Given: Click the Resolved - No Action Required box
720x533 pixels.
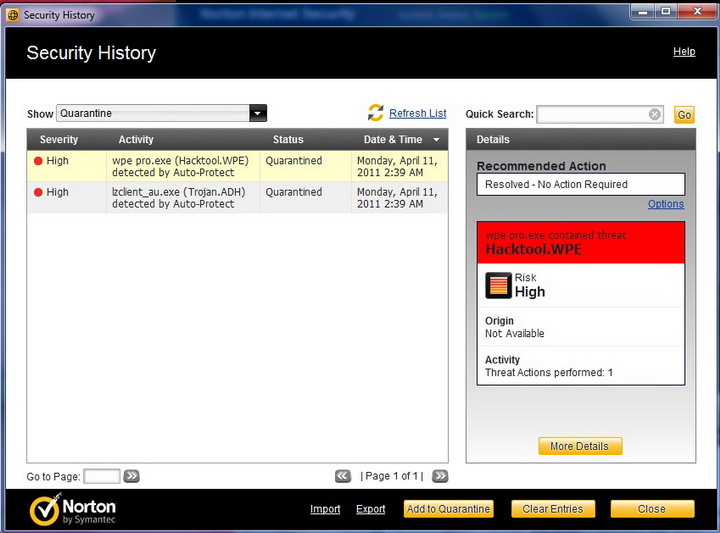Looking at the screenshot, I should pyautogui.click(x=581, y=184).
